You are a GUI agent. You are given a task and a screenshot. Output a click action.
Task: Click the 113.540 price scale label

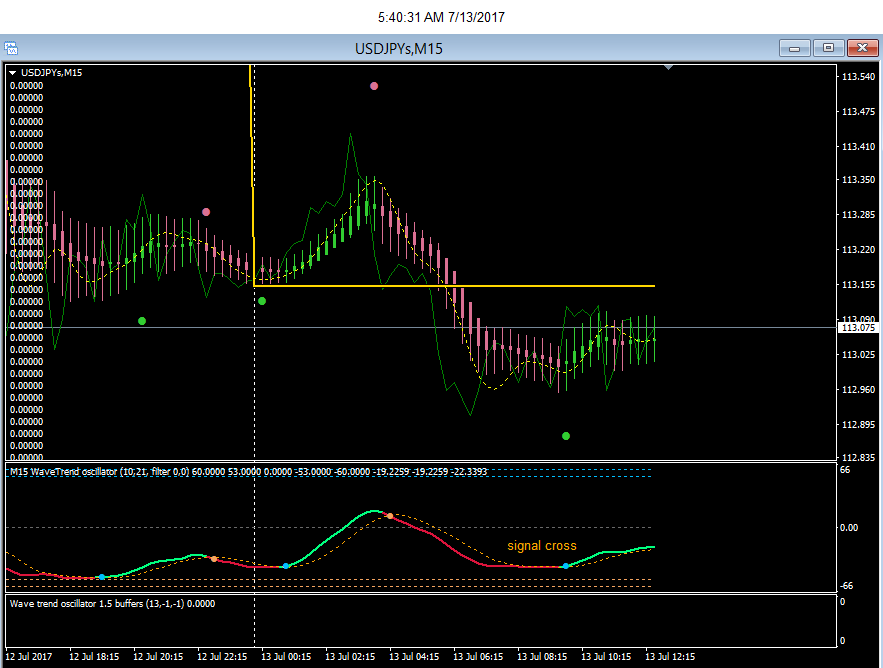tap(858, 77)
